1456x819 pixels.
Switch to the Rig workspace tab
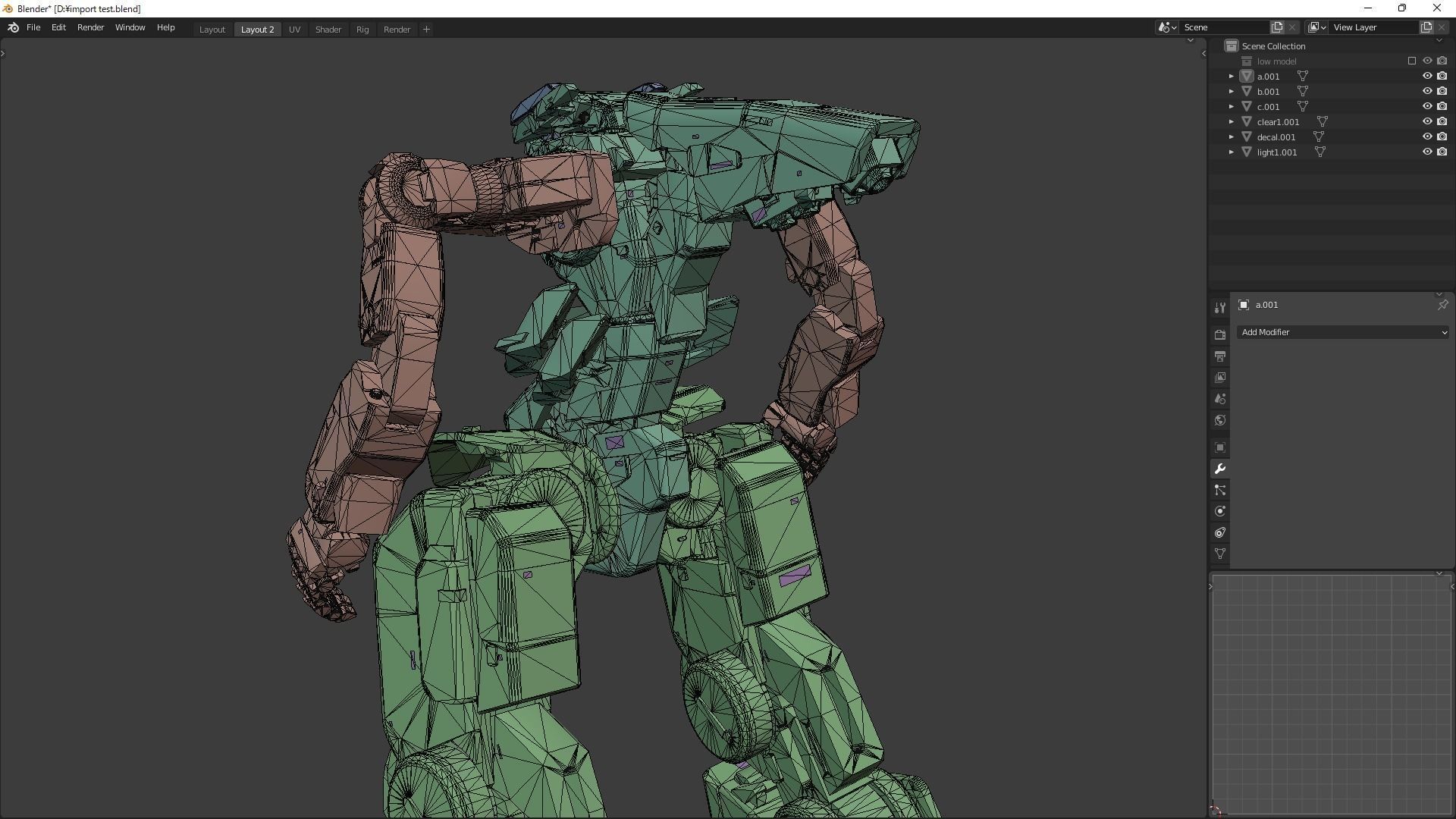pos(362,30)
